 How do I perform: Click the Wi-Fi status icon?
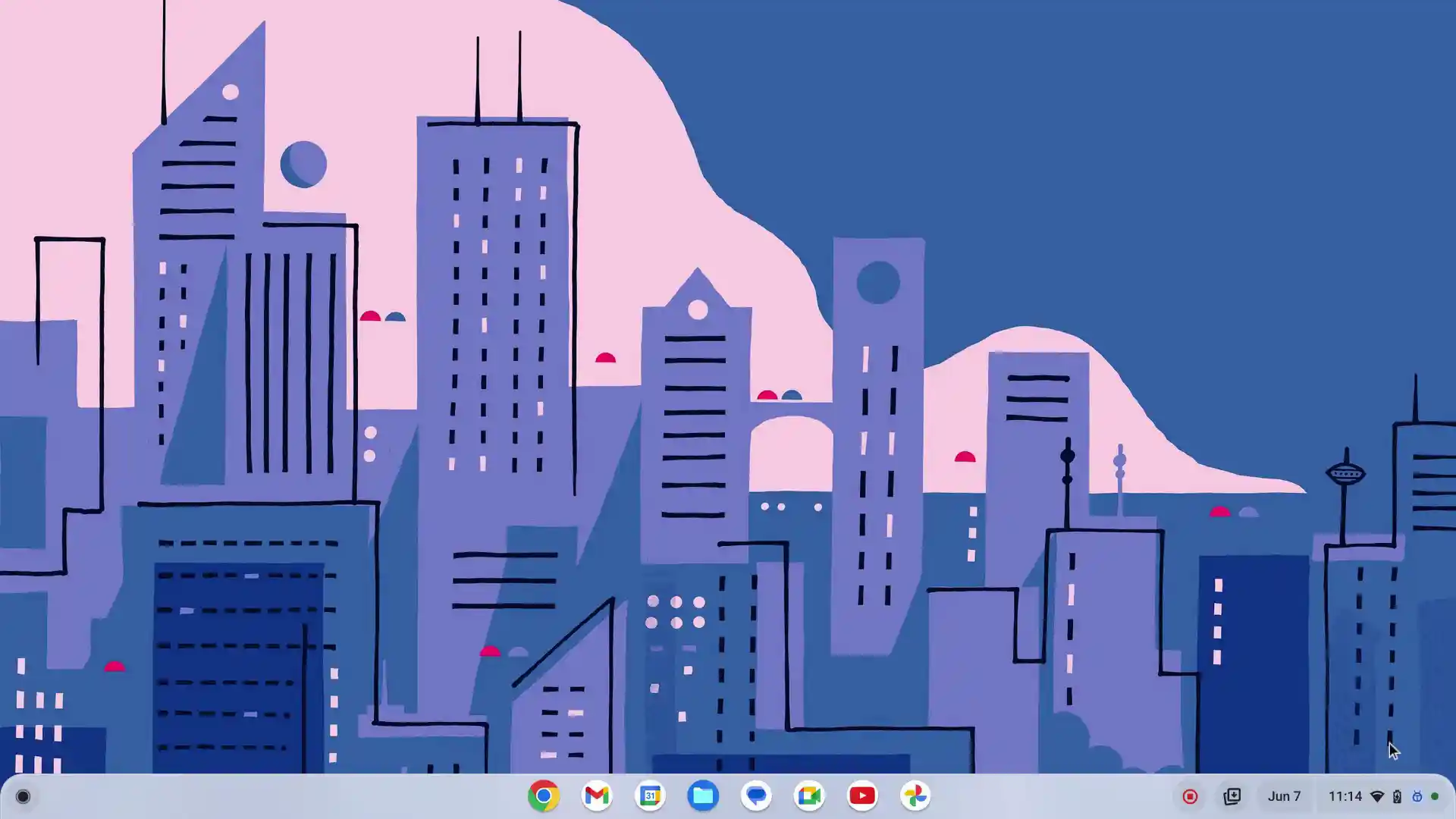click(x=1377, y=797)
